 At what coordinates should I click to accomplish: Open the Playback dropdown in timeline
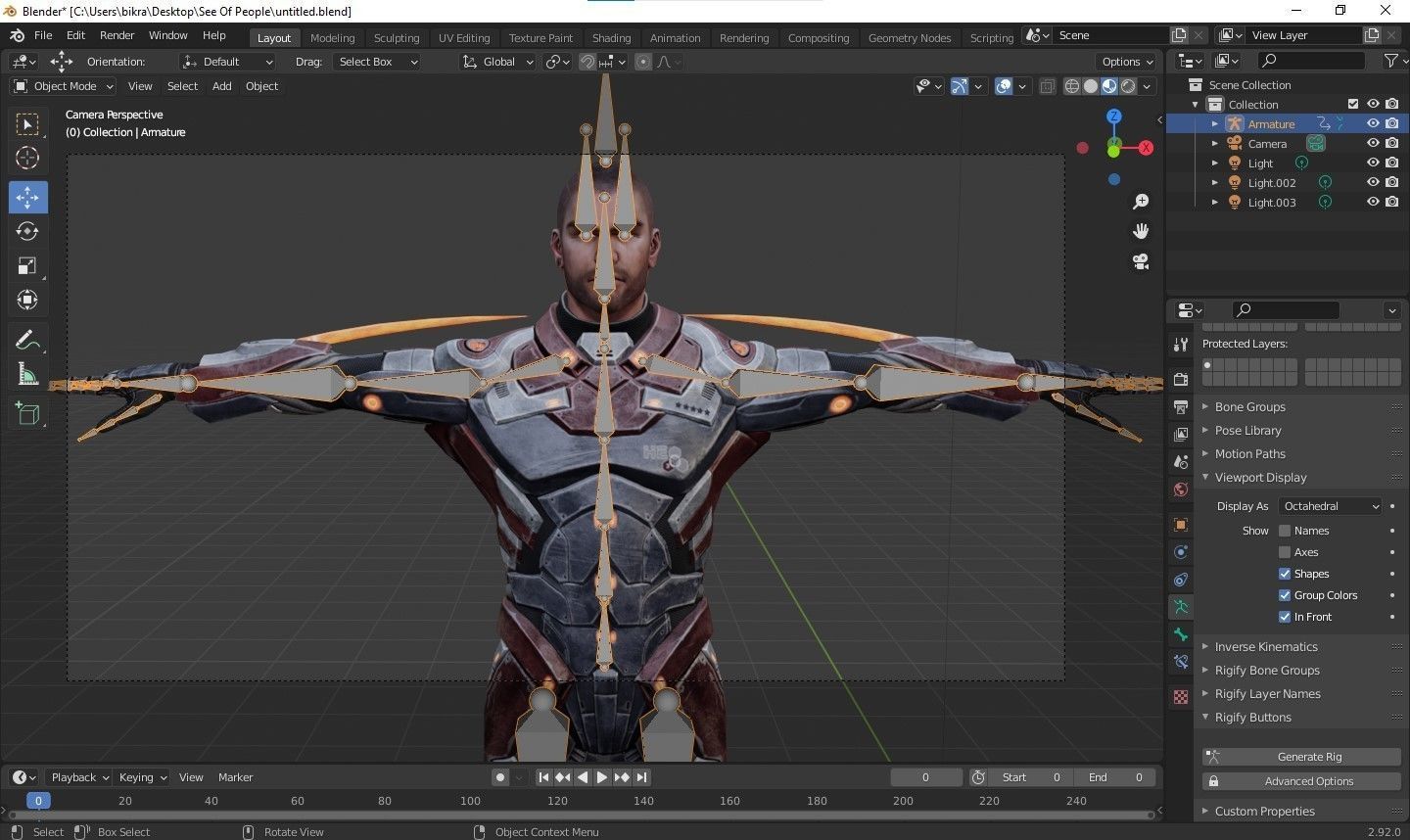click(79, 777)
